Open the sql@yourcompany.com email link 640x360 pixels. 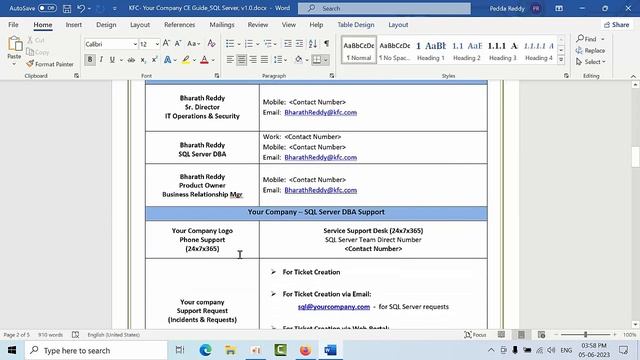click(x=334, y=307)
